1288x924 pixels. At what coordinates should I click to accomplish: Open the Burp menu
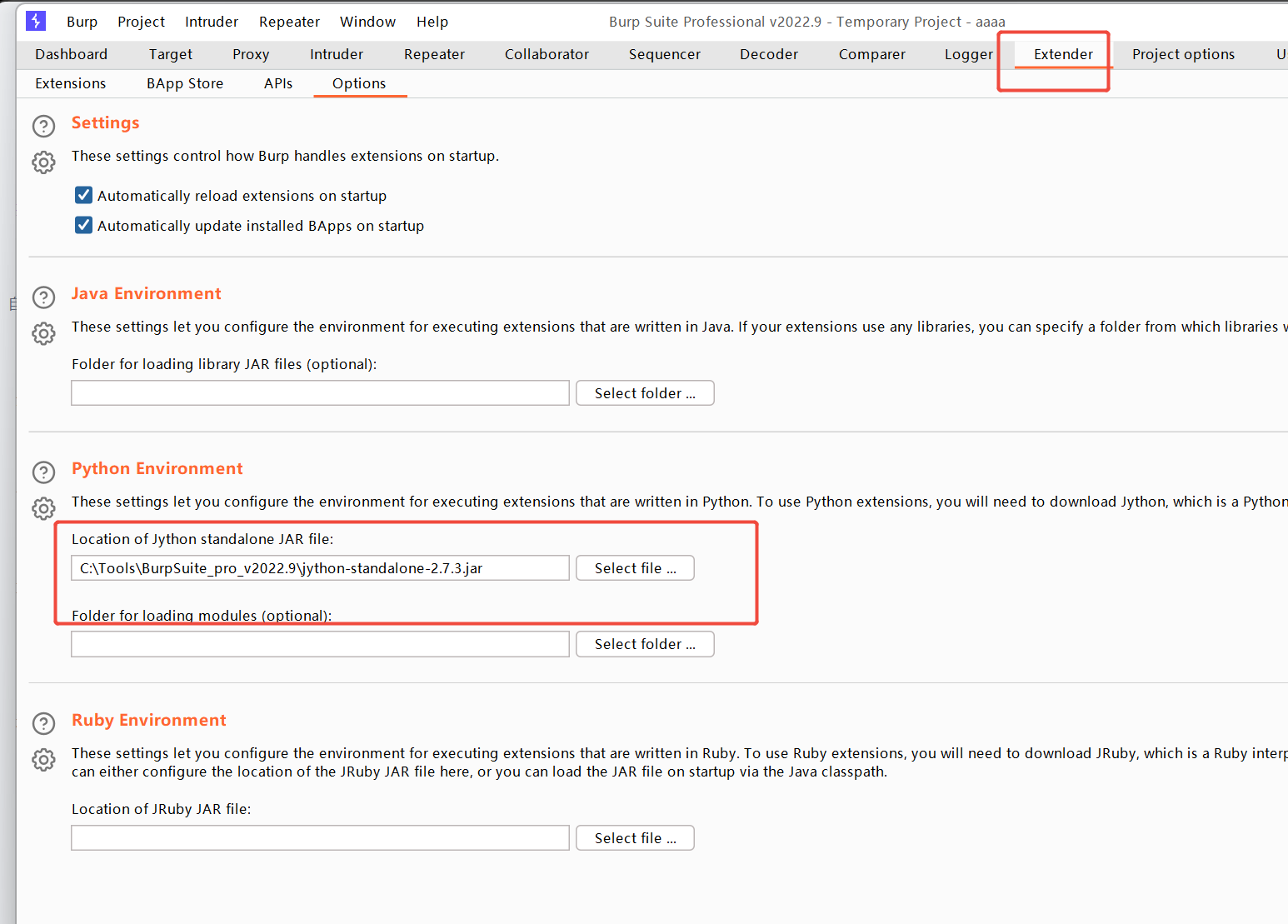(82, 22)
